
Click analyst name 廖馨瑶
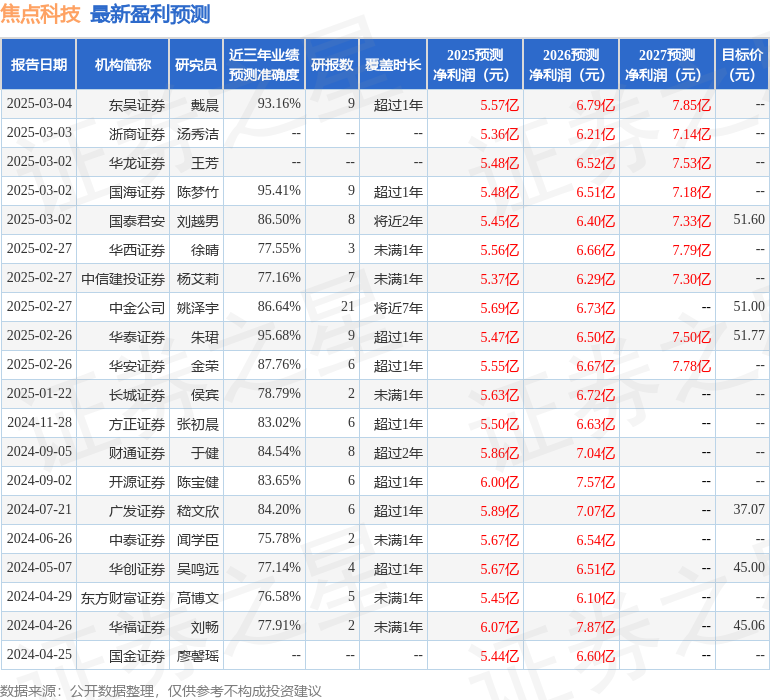click(198, 656)
